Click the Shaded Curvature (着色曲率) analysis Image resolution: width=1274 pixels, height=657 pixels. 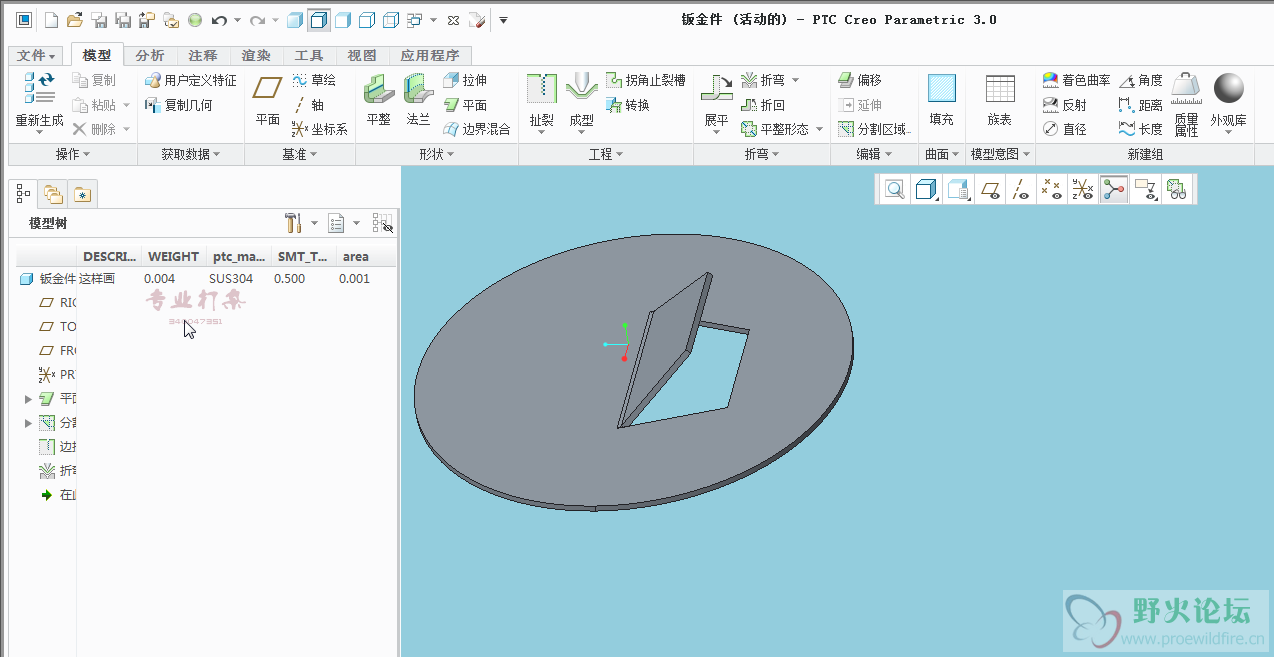coord(1076,80)
